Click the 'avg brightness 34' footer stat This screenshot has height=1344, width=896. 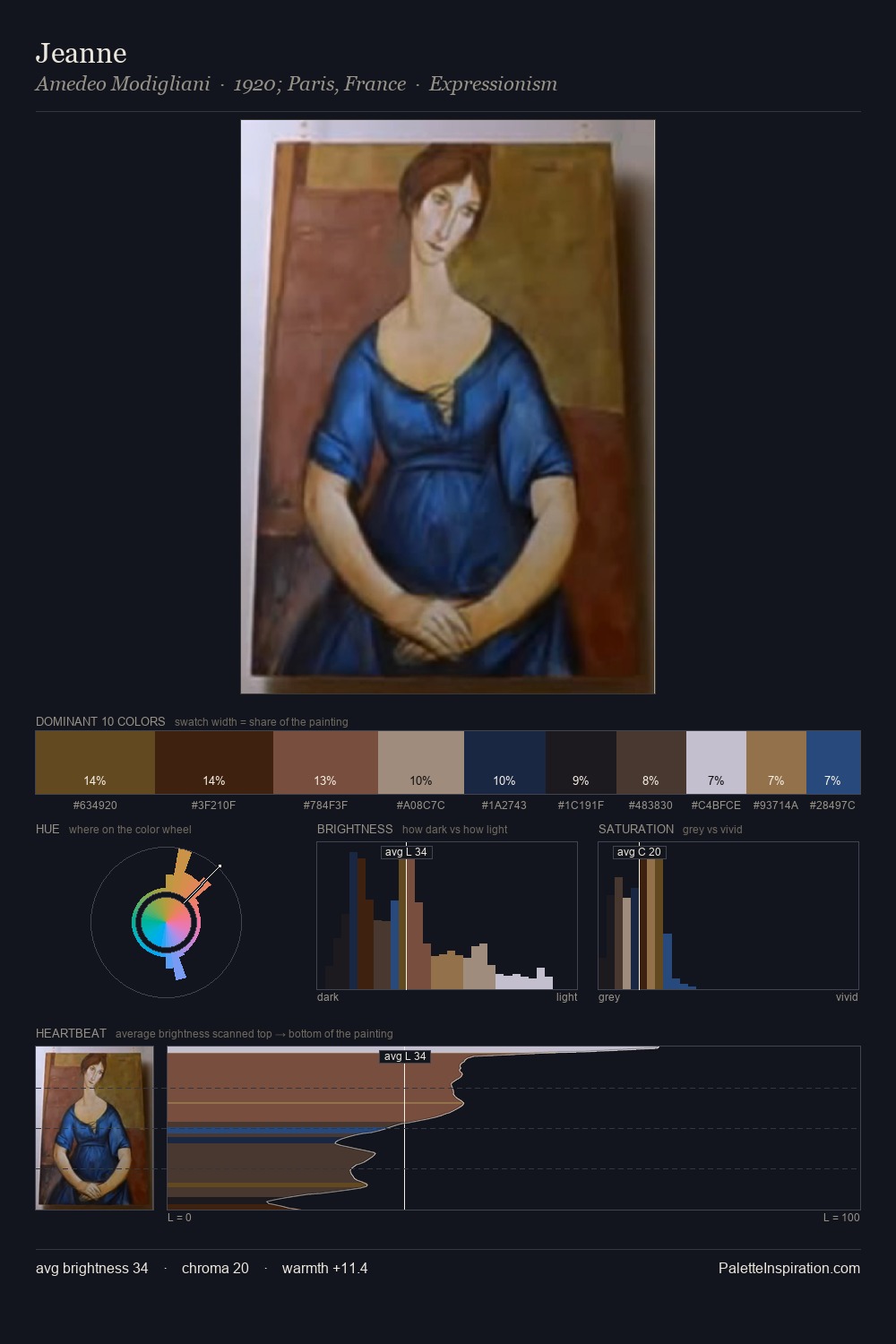click(x=92, y=1268)
